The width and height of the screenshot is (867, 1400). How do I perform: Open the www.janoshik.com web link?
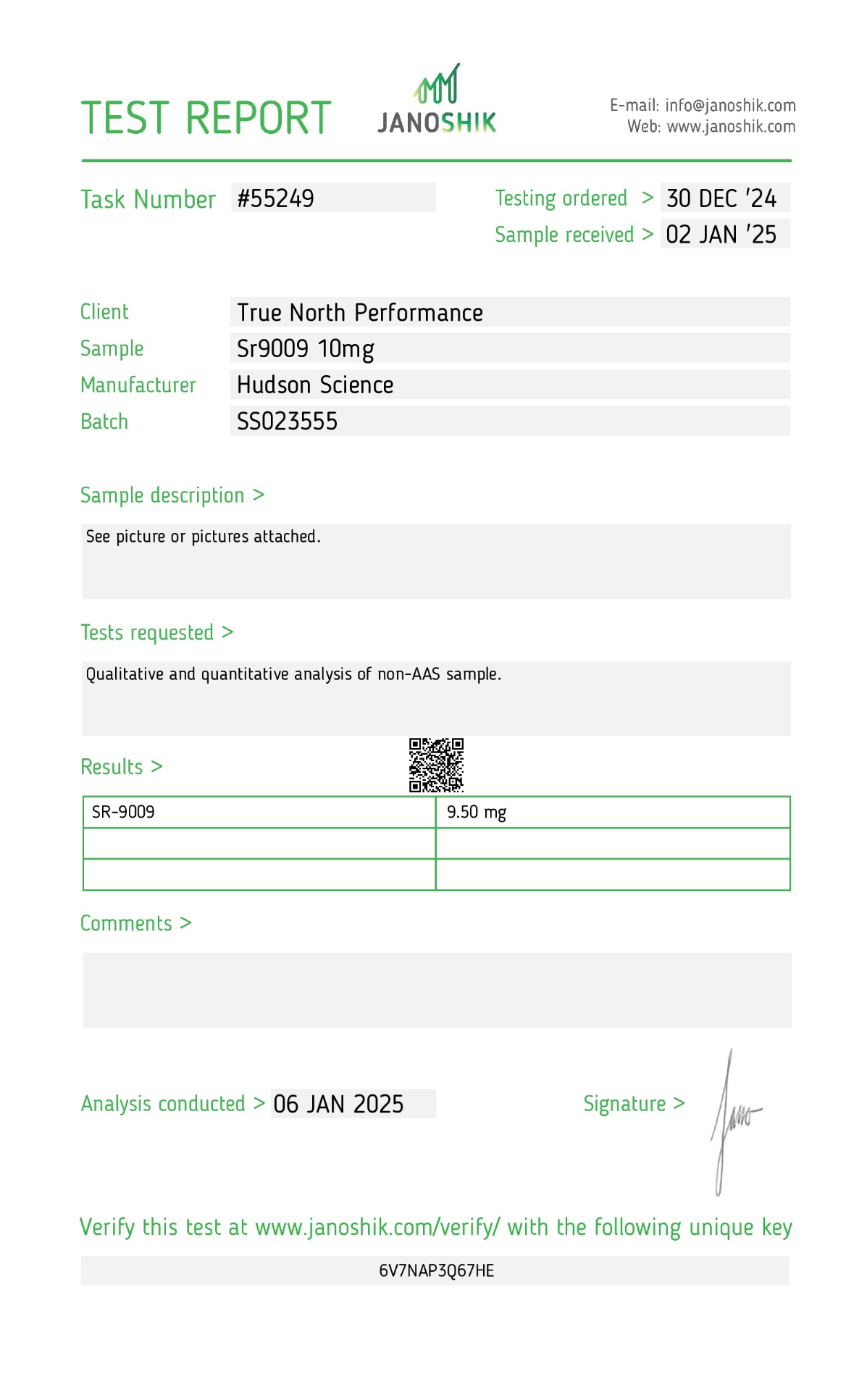[x=731, y=127]
